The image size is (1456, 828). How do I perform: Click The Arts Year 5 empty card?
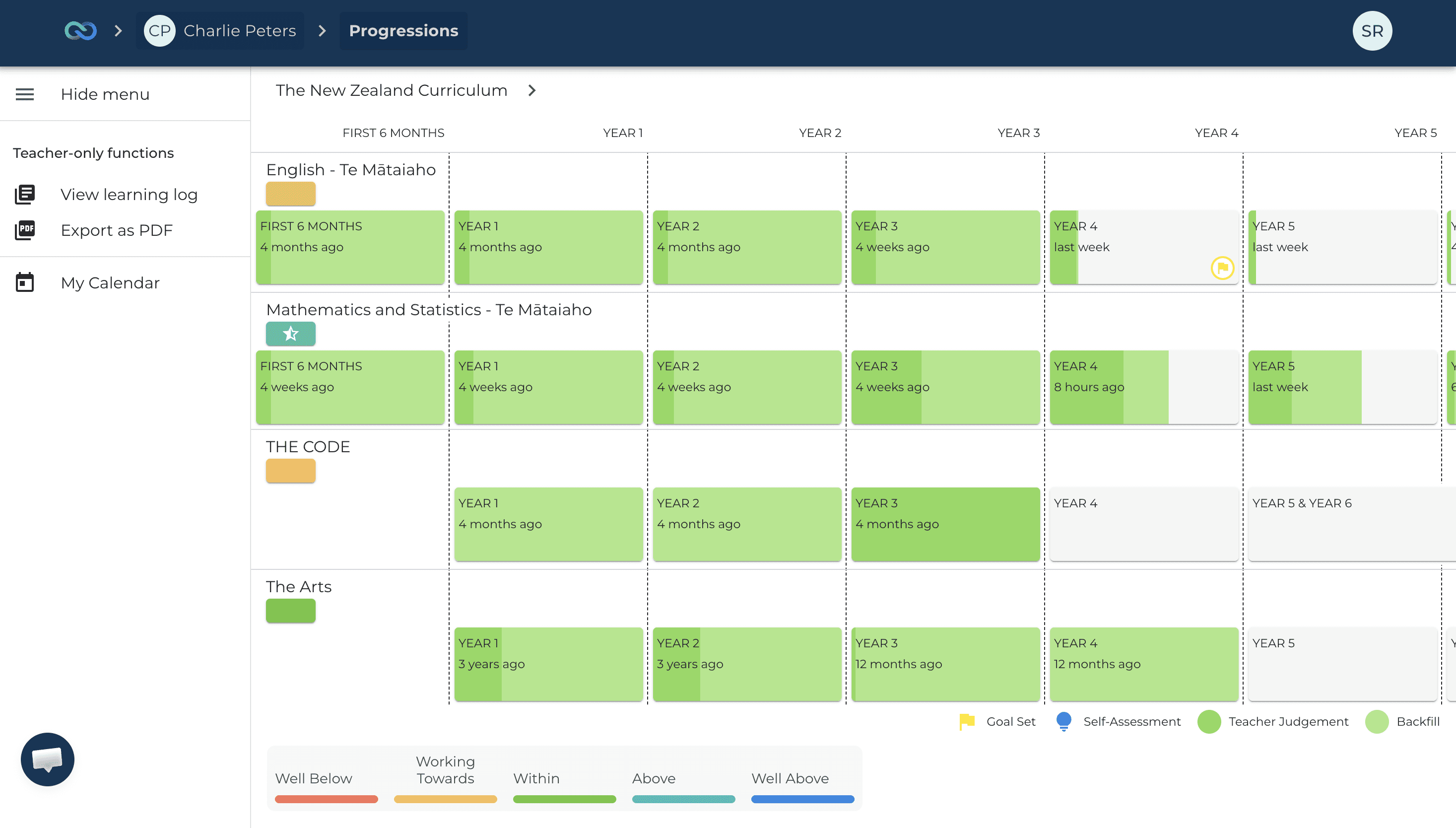1342,664
